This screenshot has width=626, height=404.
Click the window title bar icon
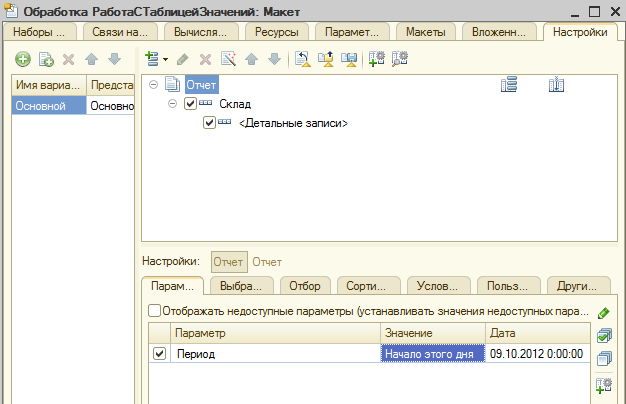(x=11, y=11)
